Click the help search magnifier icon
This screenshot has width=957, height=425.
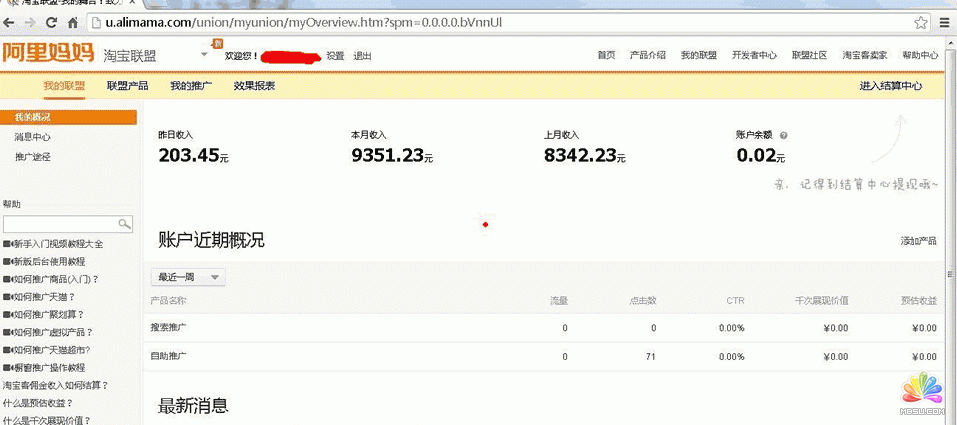pyautogui.click(x=125, y=224)
